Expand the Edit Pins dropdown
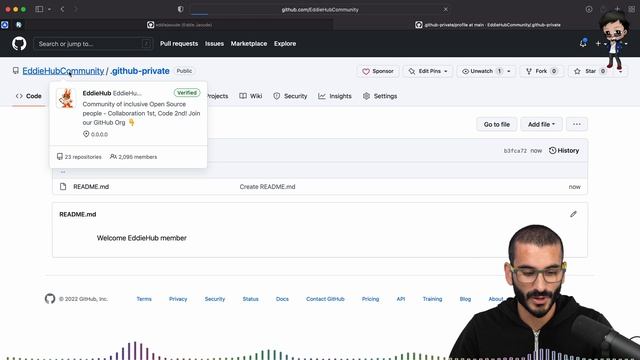This screenshot has width=640, height=360. tap(428, 71)
